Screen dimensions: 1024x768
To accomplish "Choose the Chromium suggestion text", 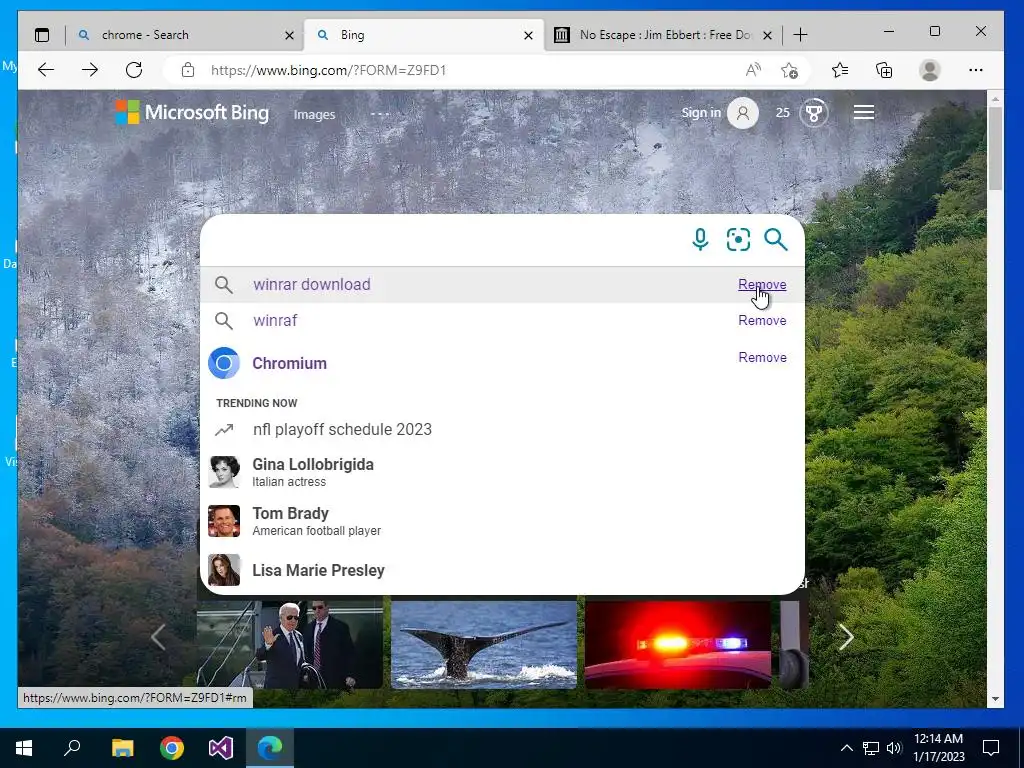I will 289,363.
